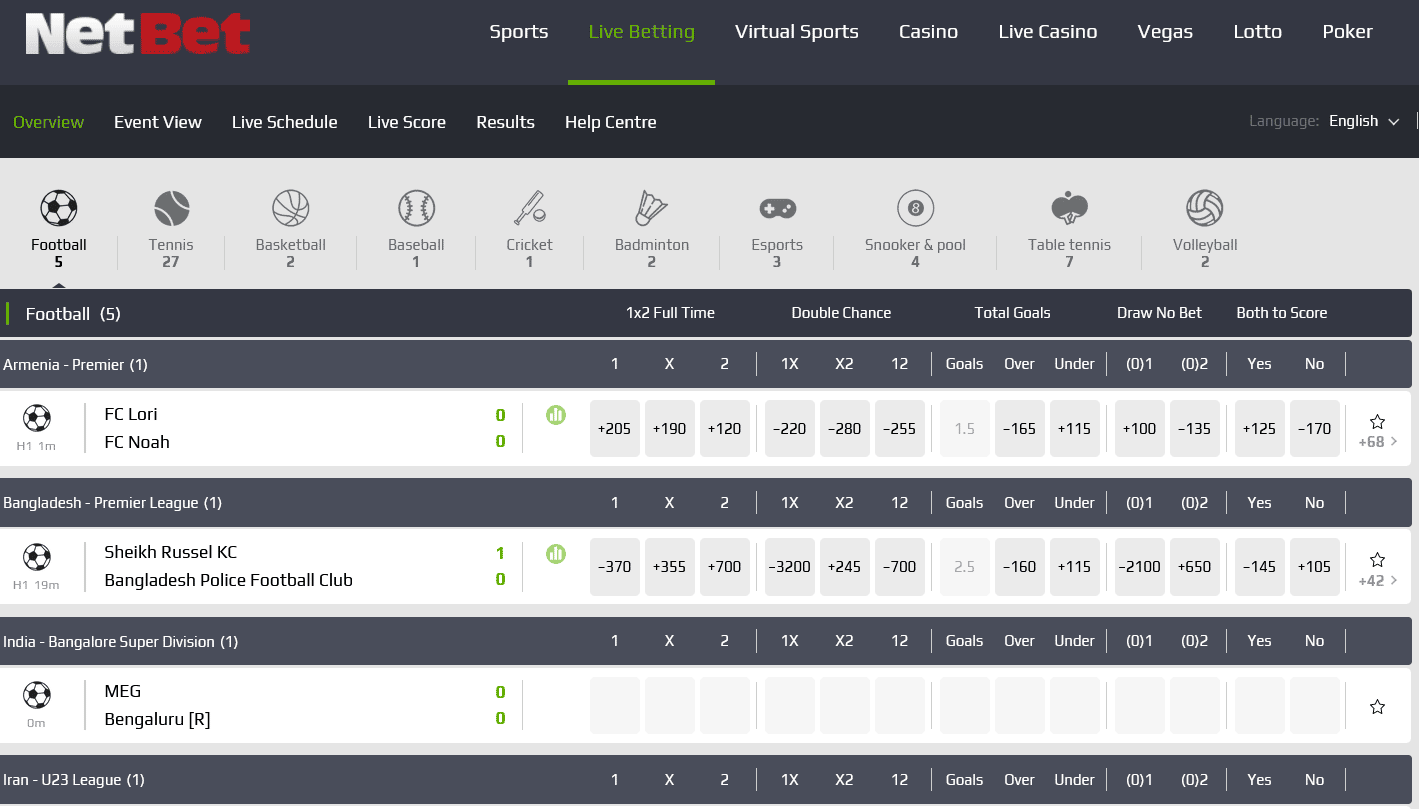The image size is (1419, 809).
Task: Select Both to Score Yes at +125
Action: pos(1260,428)
